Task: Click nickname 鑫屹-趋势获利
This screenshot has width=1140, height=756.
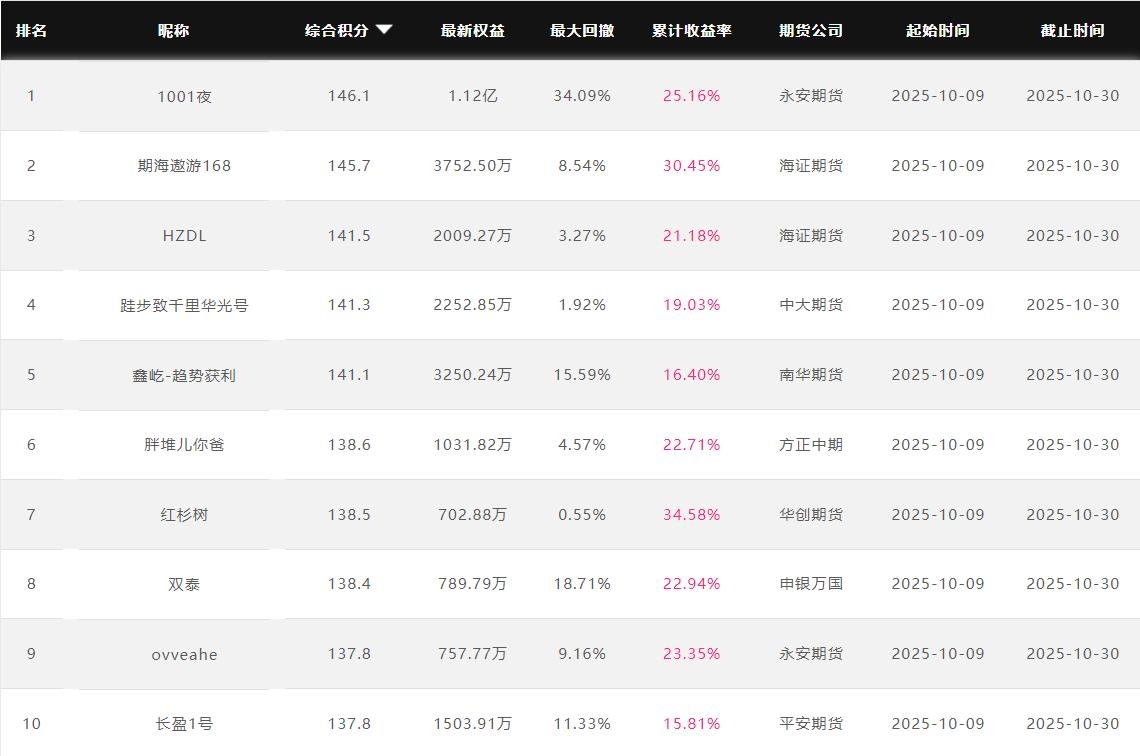Action: tap(184, 375)
